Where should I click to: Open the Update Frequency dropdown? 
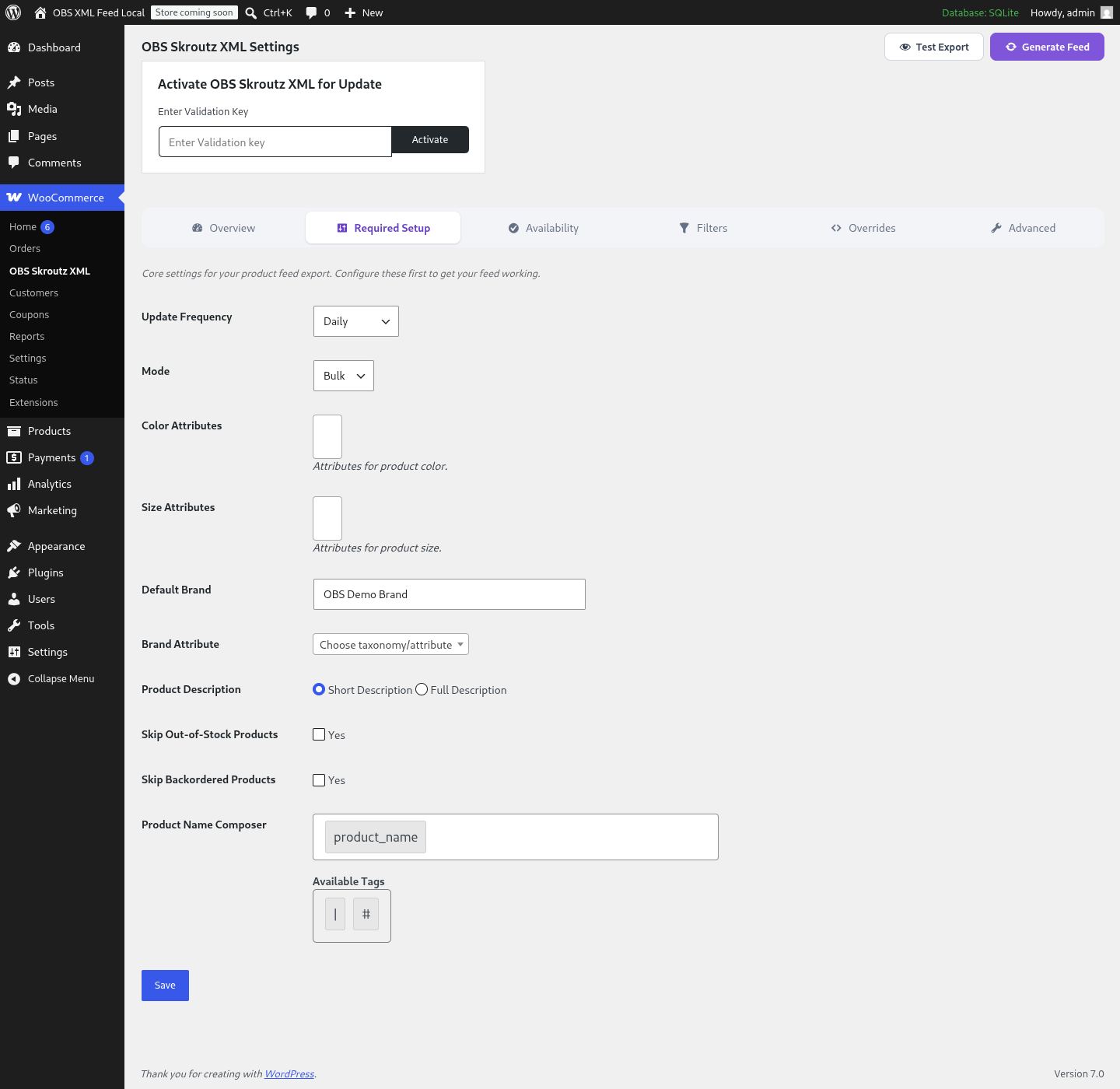click(356, 321)
